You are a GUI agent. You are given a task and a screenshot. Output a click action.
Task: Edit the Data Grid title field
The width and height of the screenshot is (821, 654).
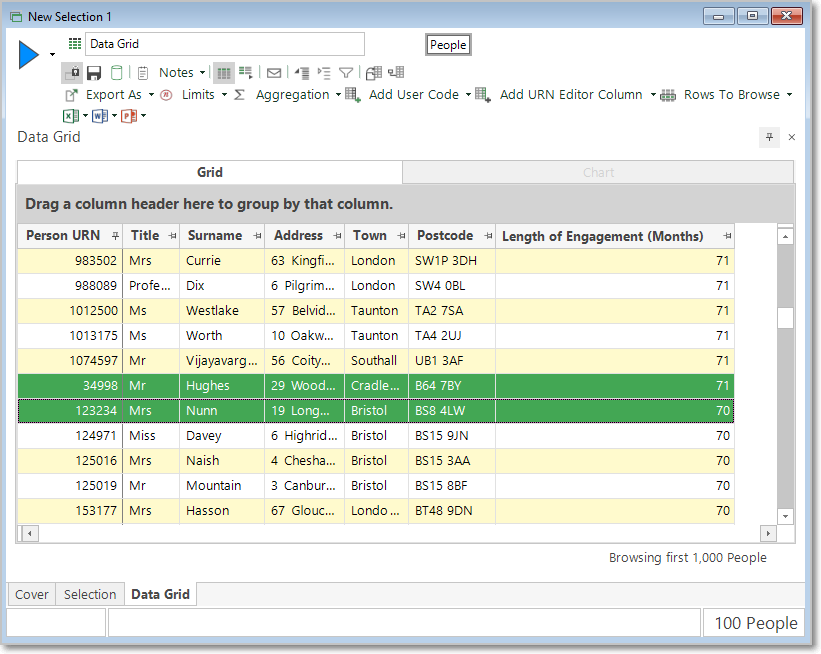pos(225,44)
